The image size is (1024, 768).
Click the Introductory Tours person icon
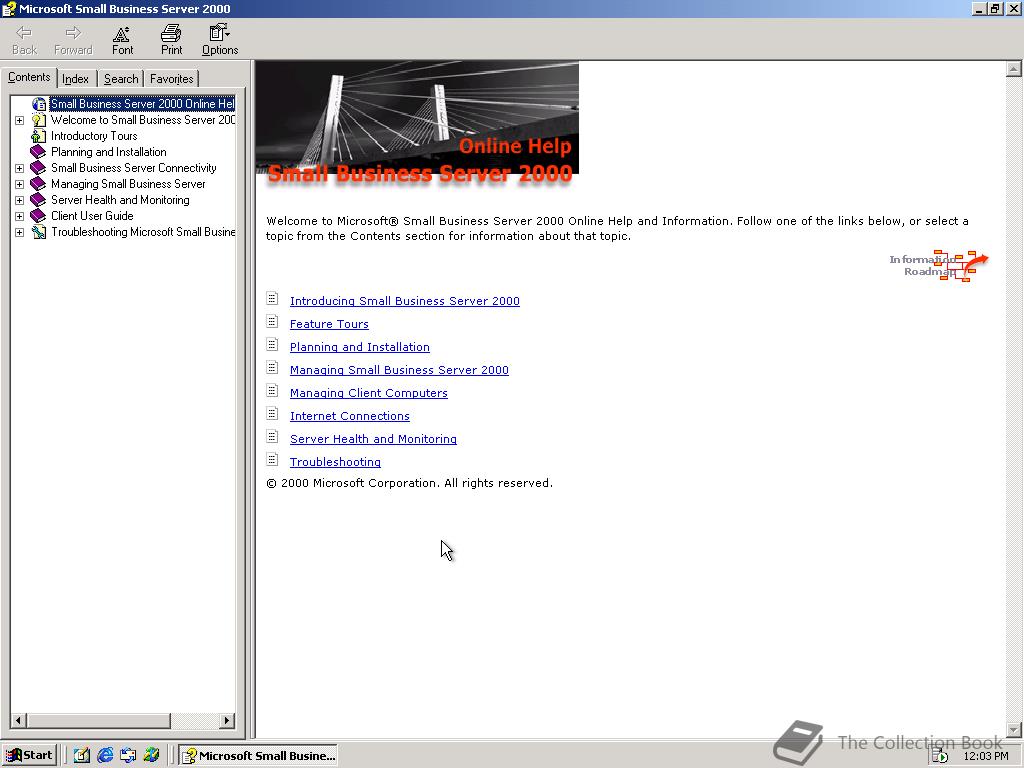[39, 136]
